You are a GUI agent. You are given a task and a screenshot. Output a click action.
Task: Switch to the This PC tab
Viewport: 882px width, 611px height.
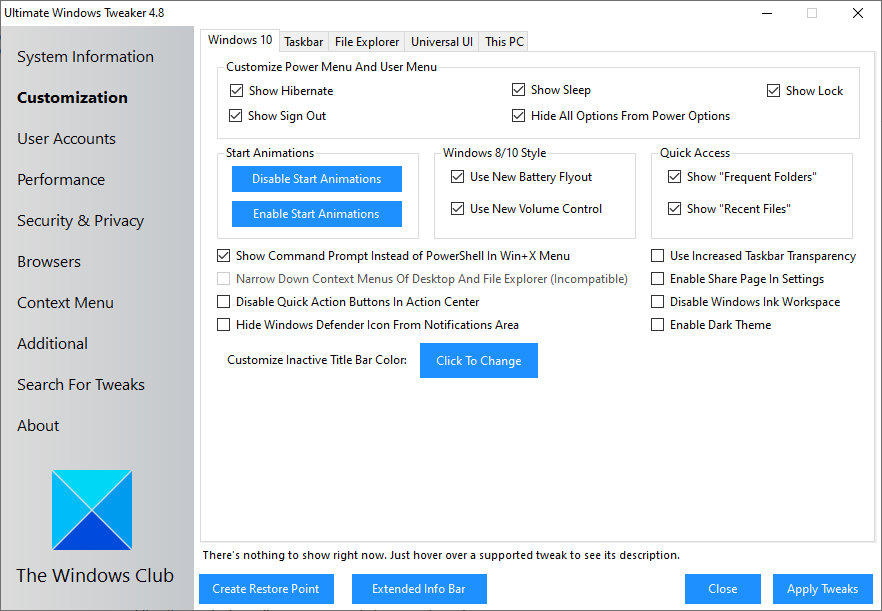click(503, 41)
